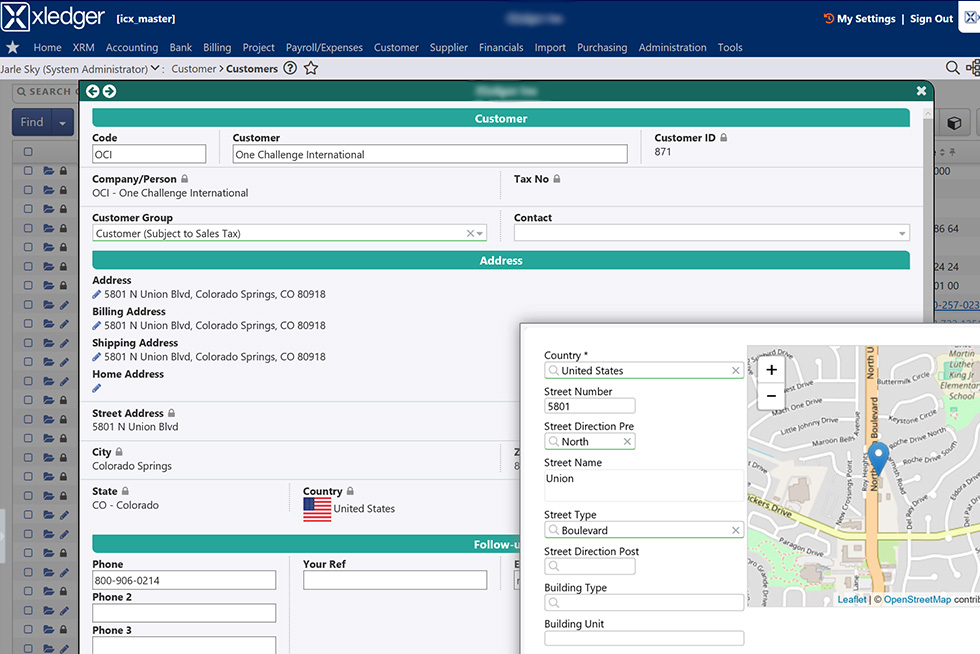The height and width of the screenshot is (654, 980).
Task: Clear the Street Direction Pre value
Action: click(x=628, y=441)
